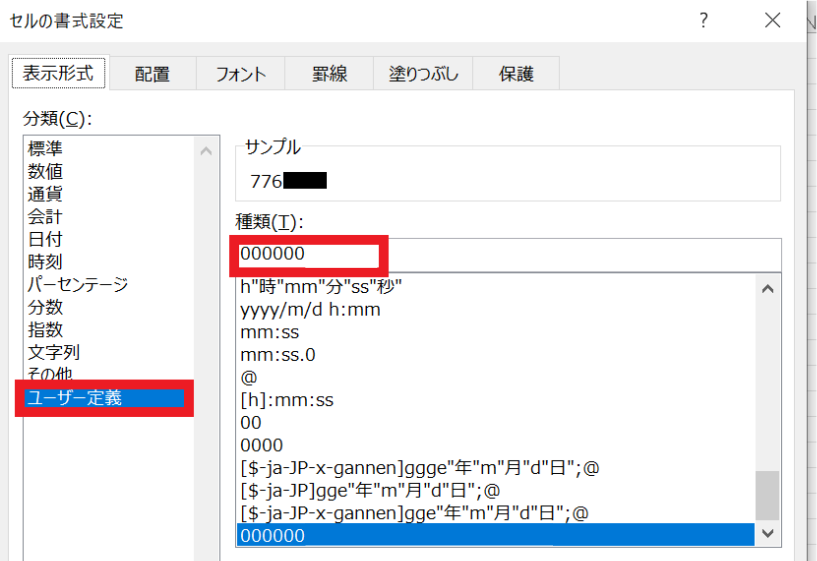The height and width of the screenshot is (561, 817).
Task: Click the category list scroll up arrow
Action: [206, 152]
